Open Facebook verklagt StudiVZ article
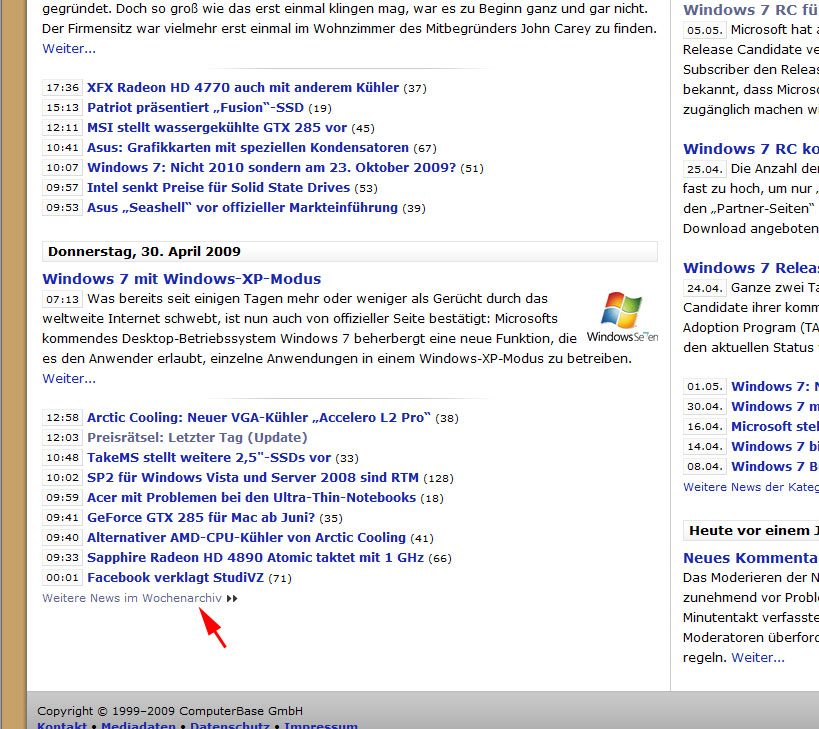This screenshot has width=819, height=729. pyautogui.click(x=176, y=578)
